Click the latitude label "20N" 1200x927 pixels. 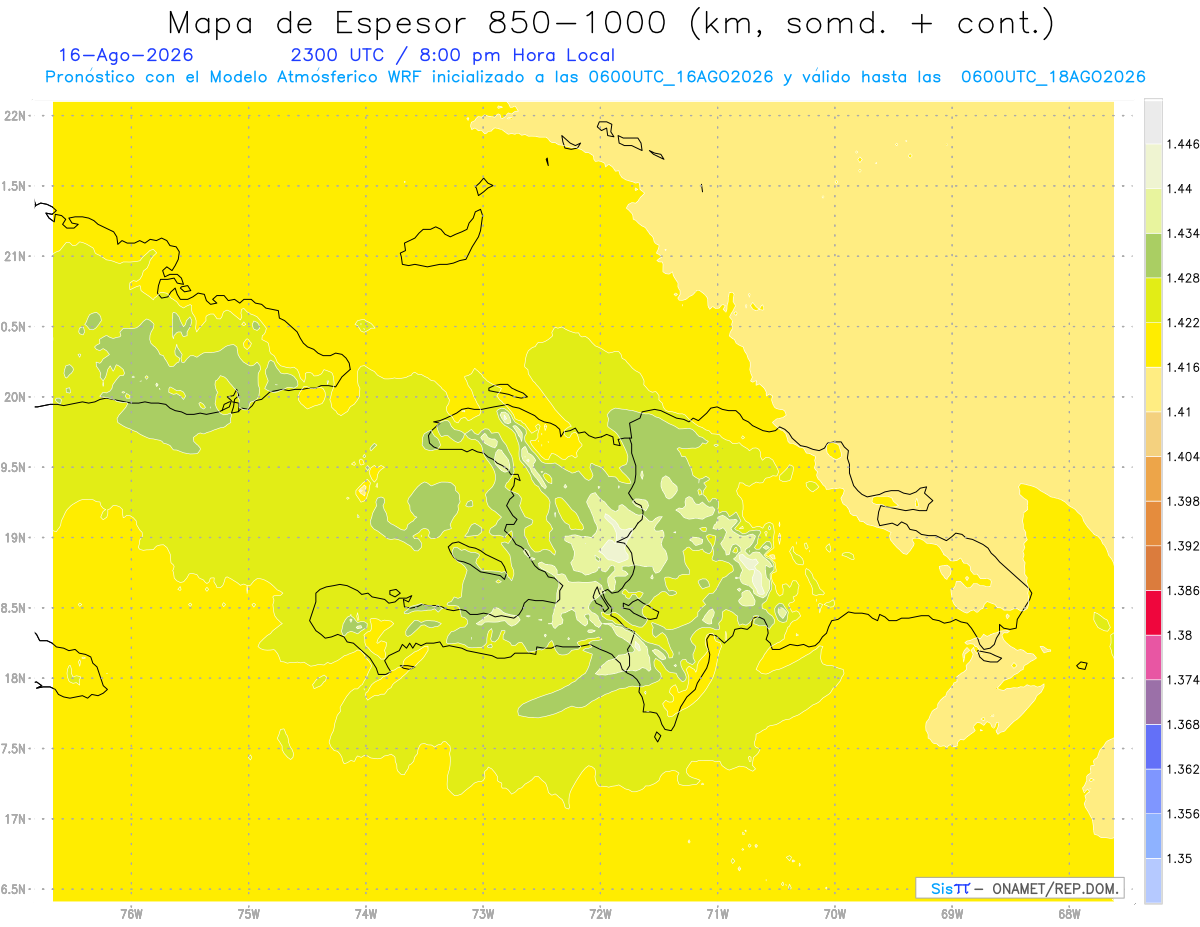(17, 397)
